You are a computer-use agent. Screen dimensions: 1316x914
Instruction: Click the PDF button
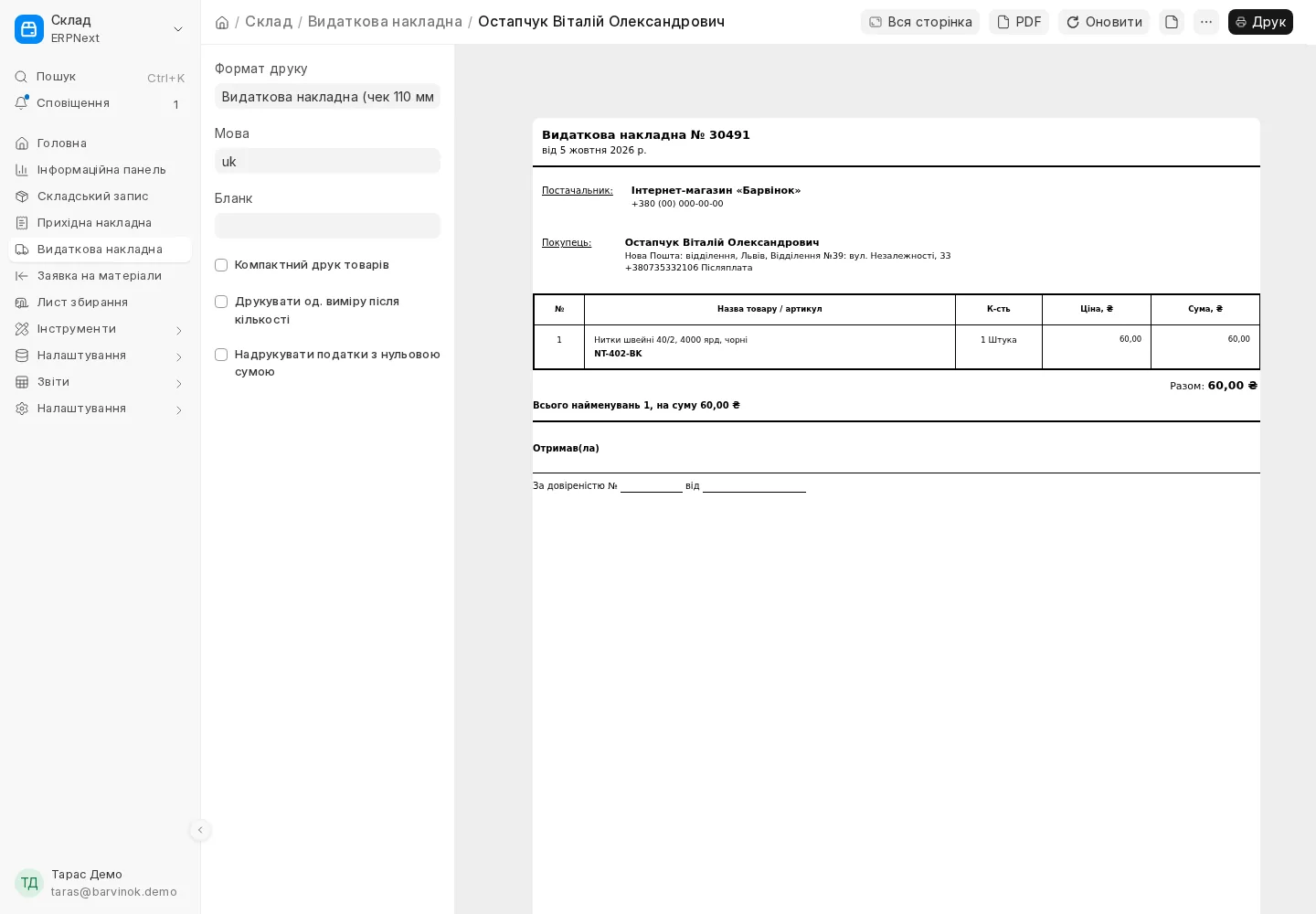(1019, 22)
